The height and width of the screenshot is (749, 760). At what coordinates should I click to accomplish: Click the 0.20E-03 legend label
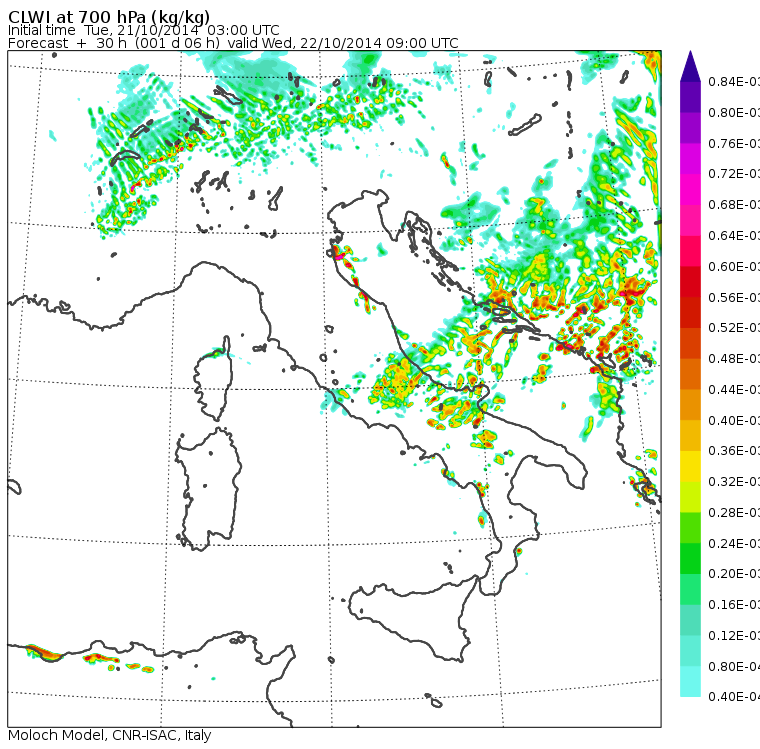coord(734,574)
